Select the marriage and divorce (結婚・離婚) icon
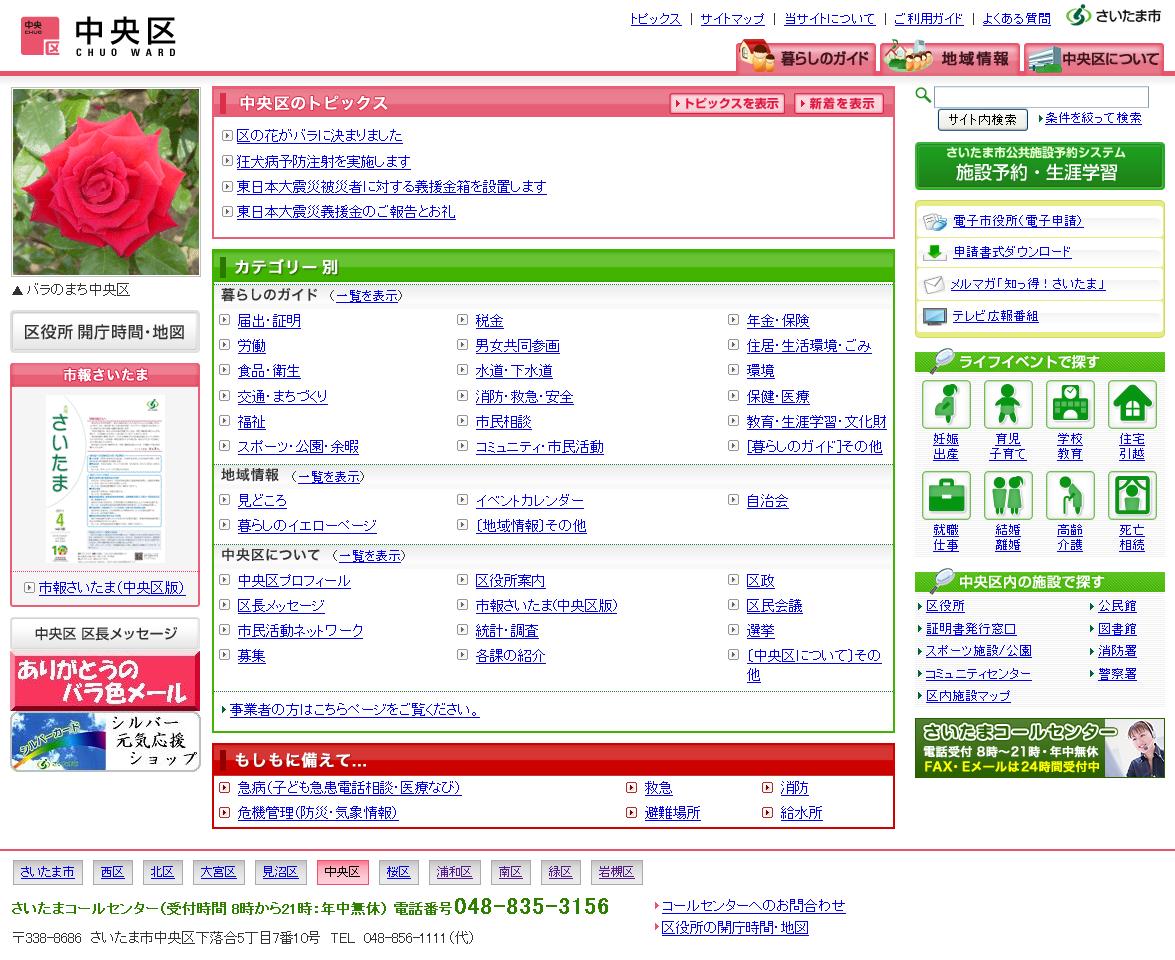Screen dimensions: 1175x960 pos(1007,496)
